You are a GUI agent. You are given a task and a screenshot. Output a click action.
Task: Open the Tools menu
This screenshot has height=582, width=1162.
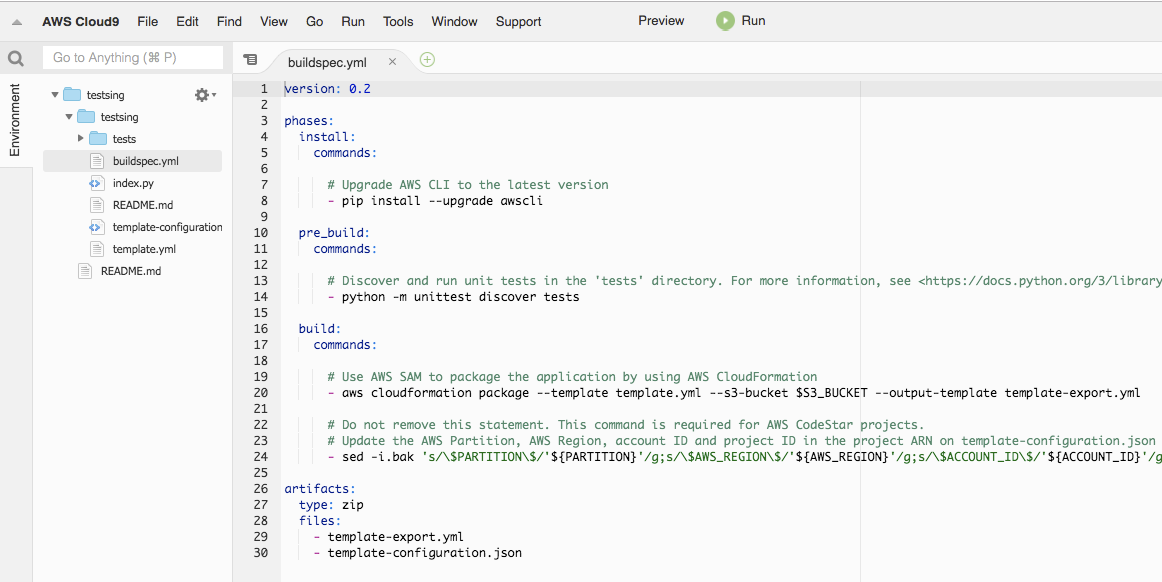point(398,22)
